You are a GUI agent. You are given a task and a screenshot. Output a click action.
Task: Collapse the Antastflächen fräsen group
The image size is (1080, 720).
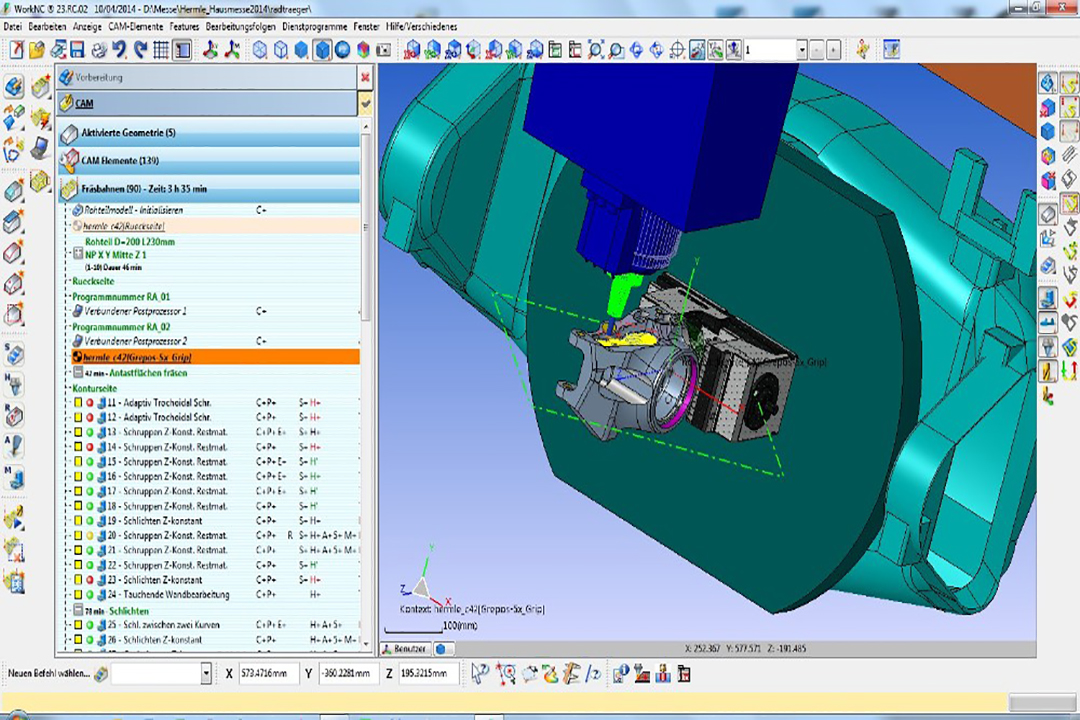78,373
